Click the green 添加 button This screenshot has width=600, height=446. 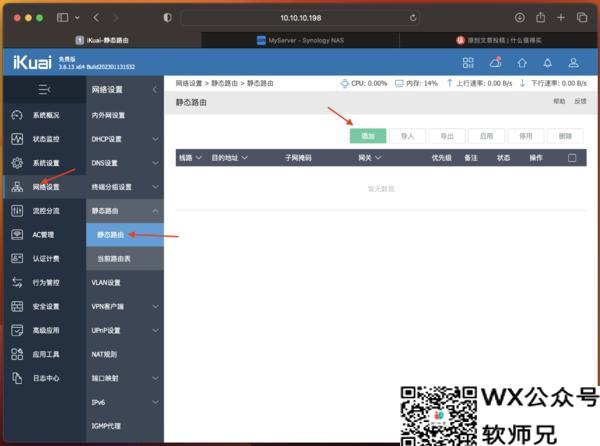tap(367, 135)
